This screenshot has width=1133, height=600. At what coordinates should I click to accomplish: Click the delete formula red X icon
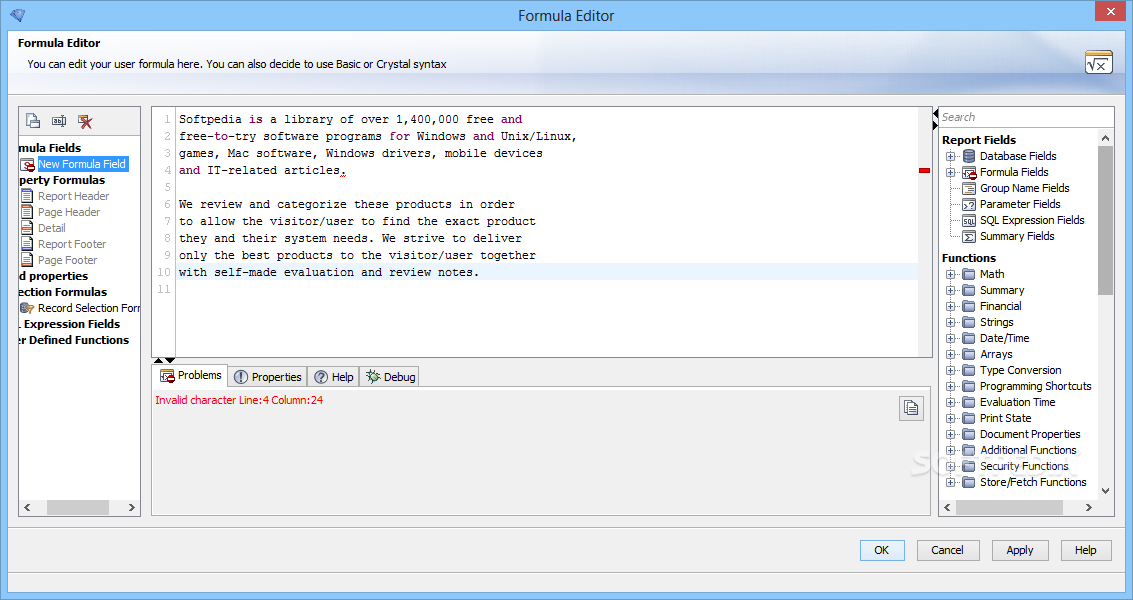85,121
